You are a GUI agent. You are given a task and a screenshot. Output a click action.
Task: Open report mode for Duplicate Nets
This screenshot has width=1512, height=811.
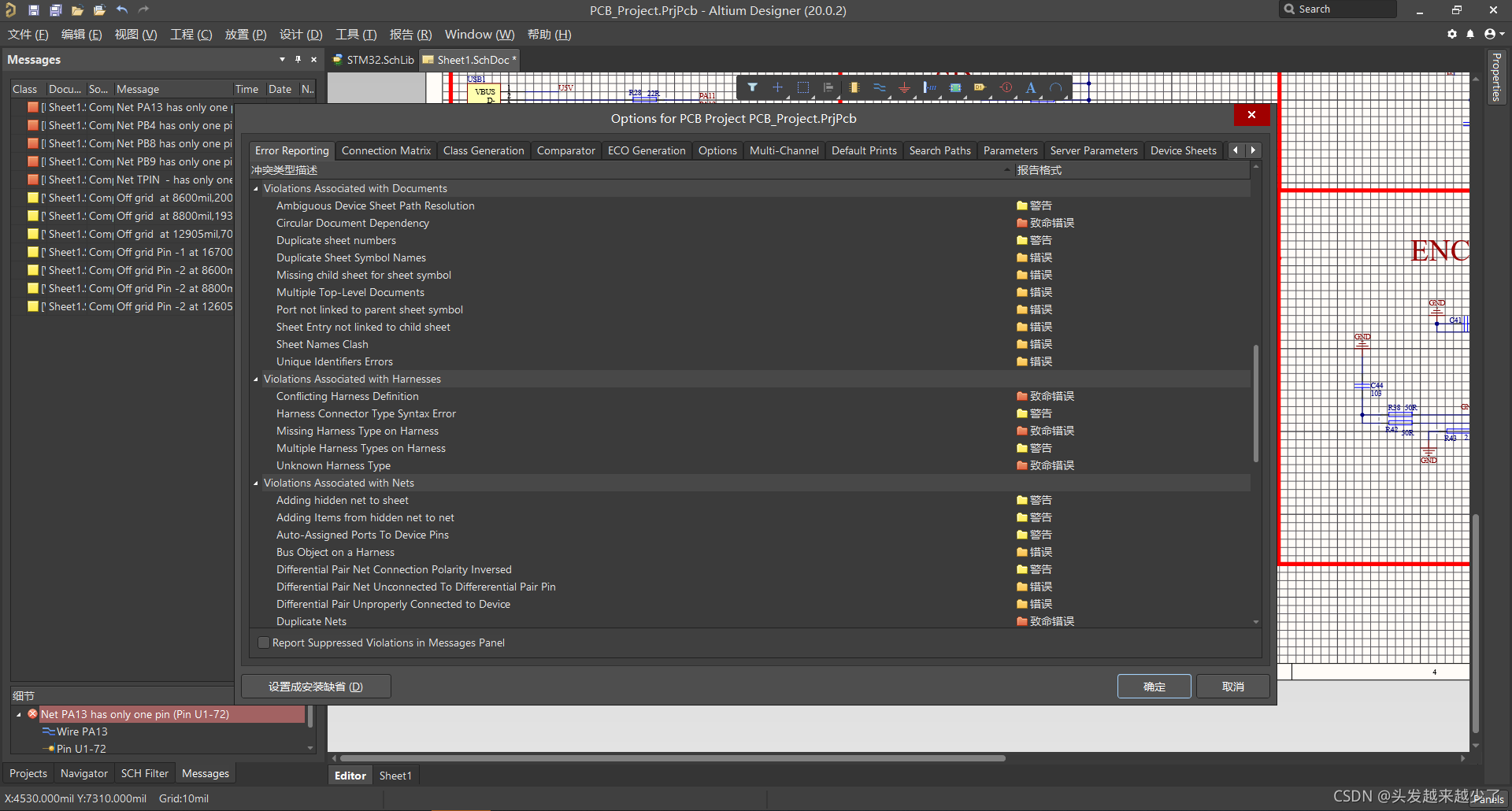1045,621
